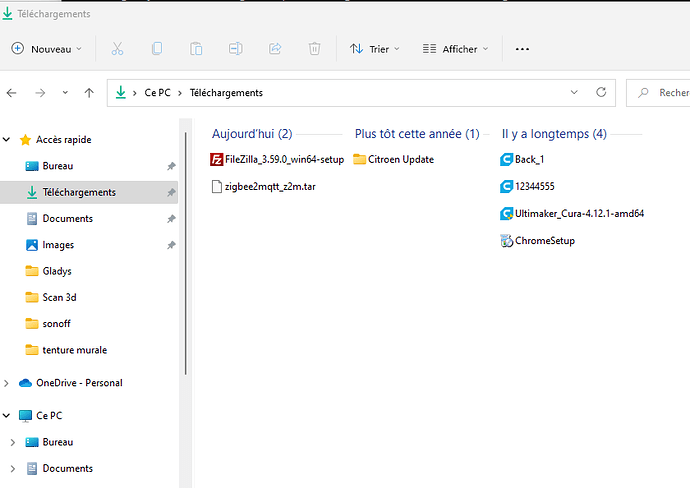Open the Trier sort menu
The width and height of the screenshot is (690, 488).
pyautogui.click(x=374, y=48)
